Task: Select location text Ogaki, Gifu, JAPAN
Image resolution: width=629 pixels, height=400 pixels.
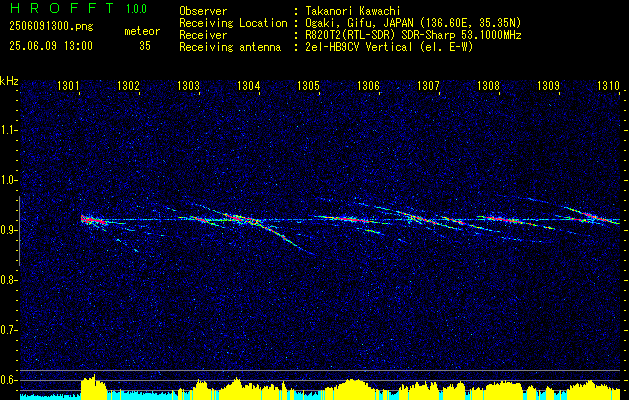Action: pyautogui.click(x=358, y=23)
